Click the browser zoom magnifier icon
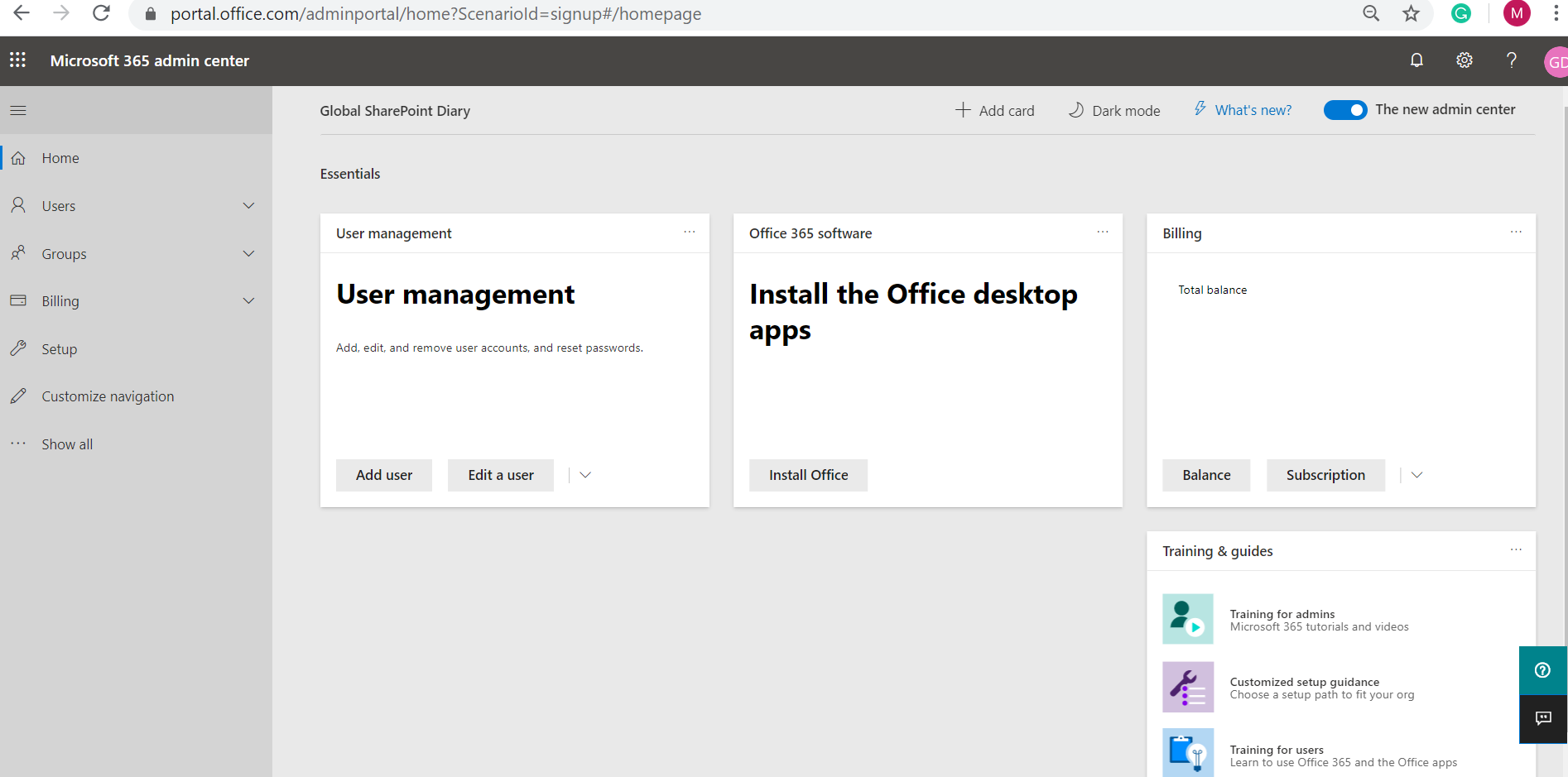The height and width of the screenshot is (777, 1568). click(x=1371, y=13)
